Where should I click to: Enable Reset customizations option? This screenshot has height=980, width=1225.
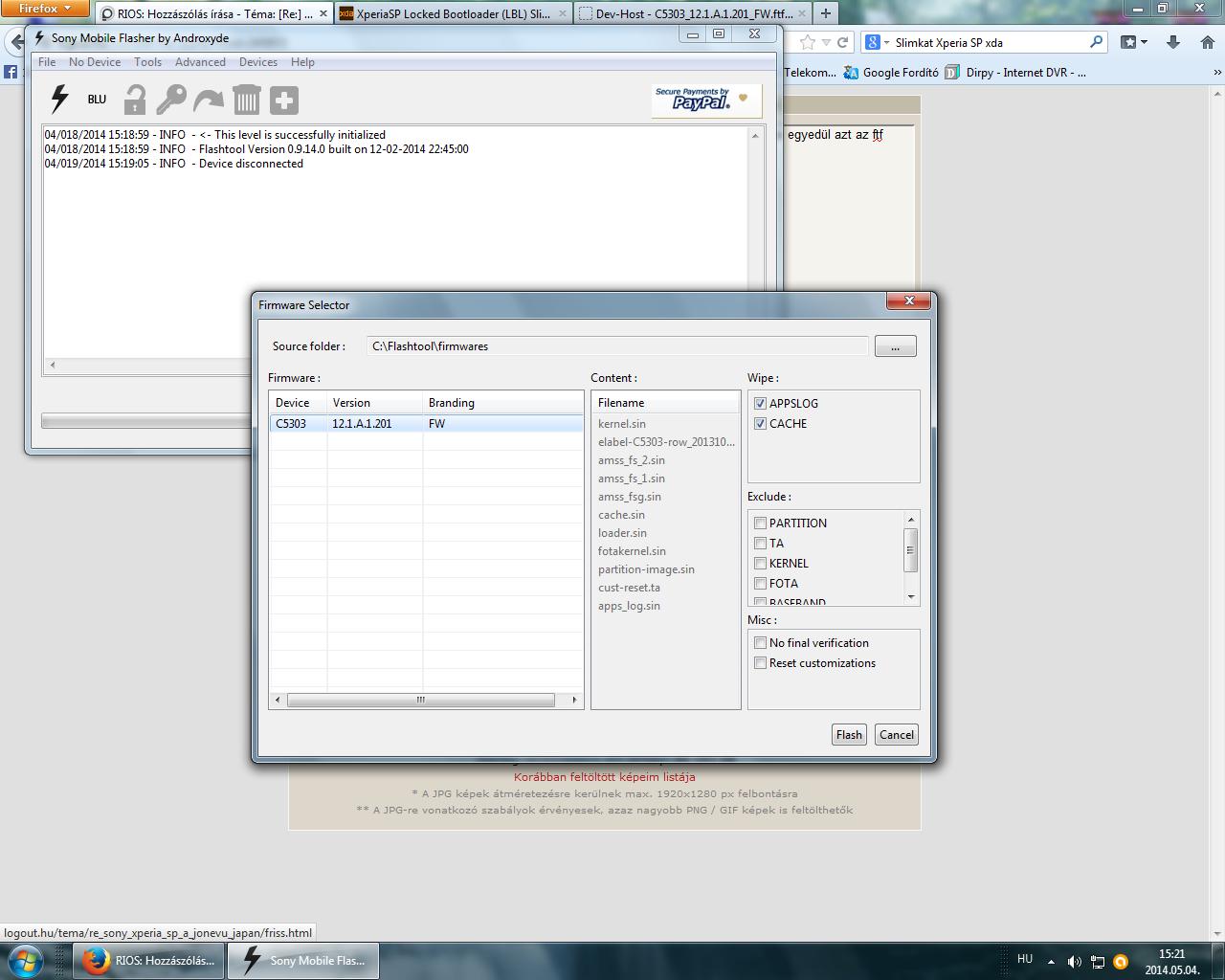760,662
